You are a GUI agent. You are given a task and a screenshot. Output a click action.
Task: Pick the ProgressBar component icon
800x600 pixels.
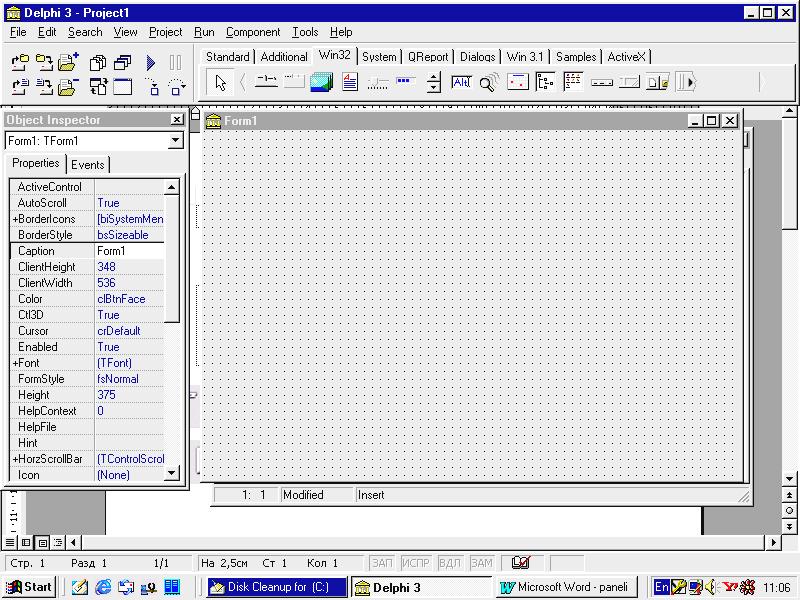point(406,82)
